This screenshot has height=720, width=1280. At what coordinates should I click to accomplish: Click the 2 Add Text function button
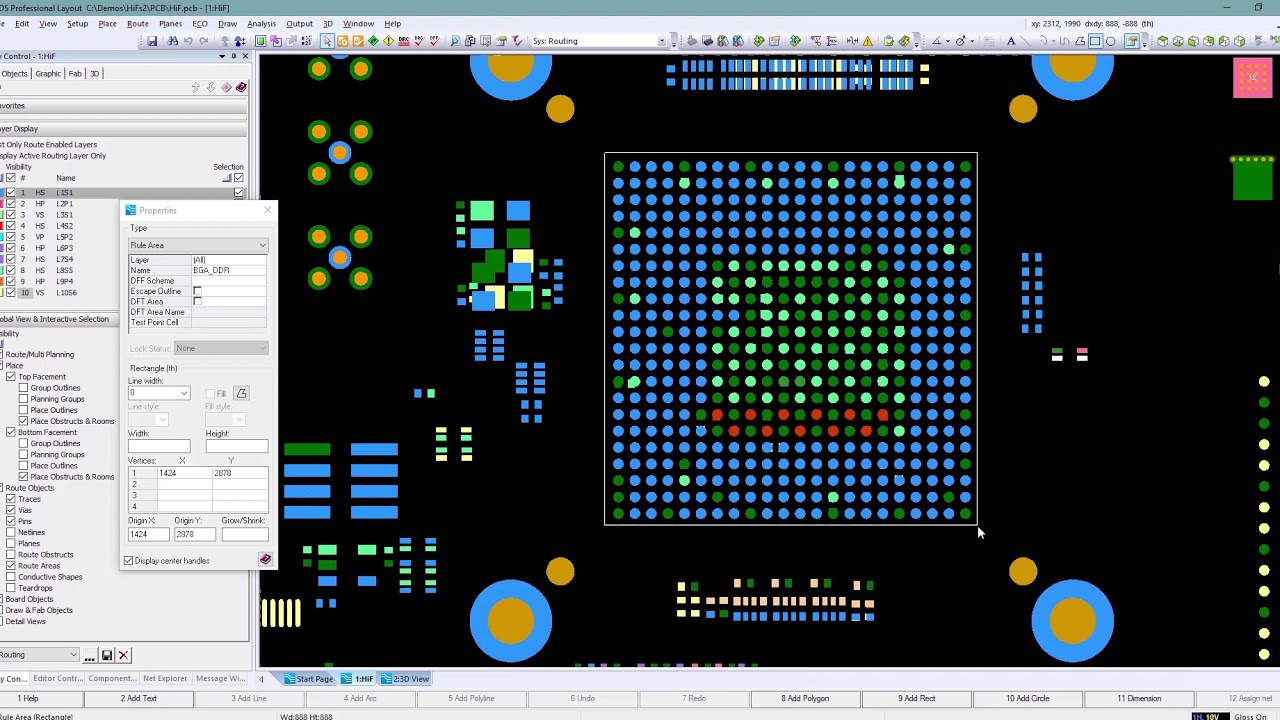pos(139,698)
